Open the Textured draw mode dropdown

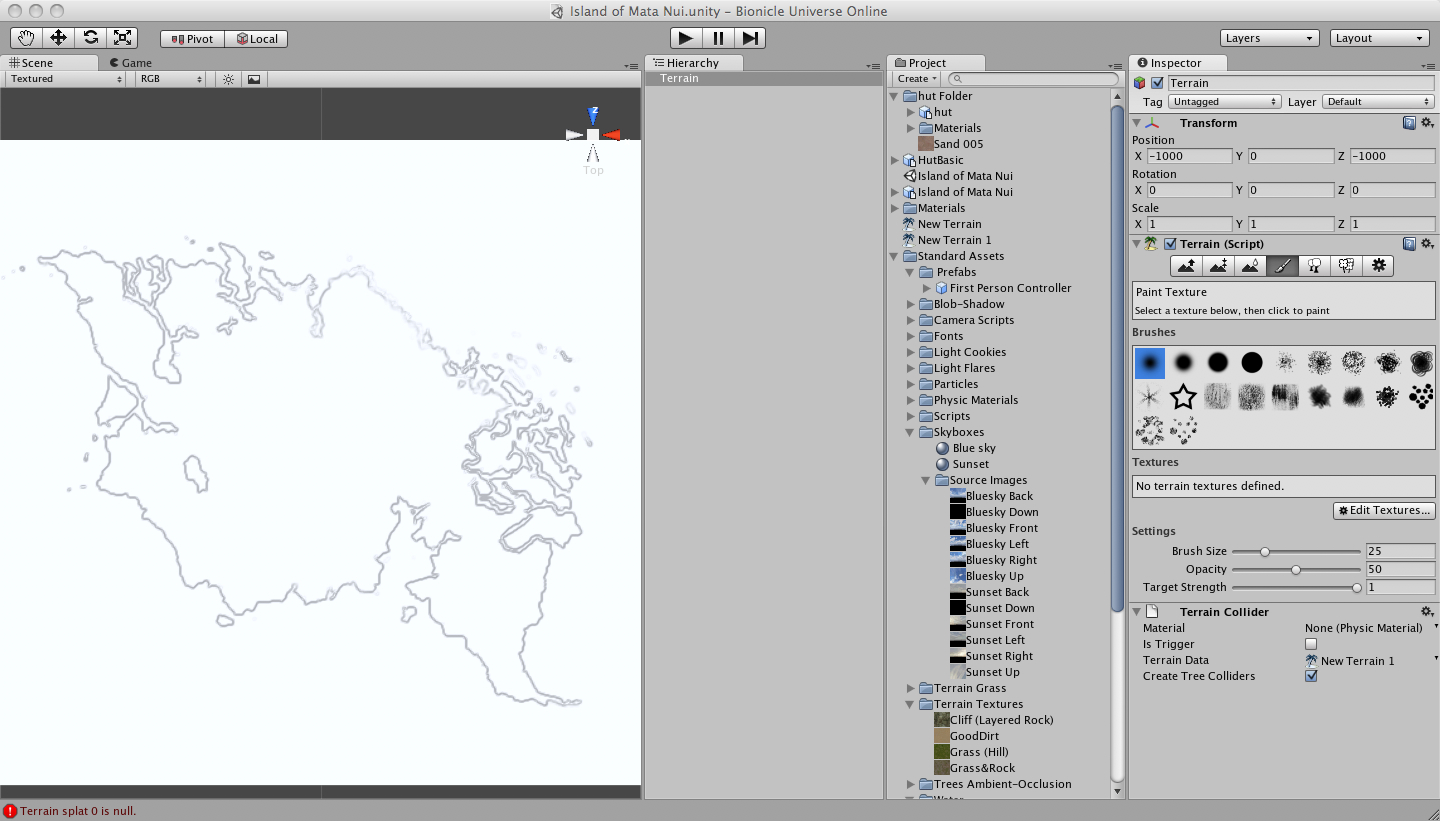(66, 79)
